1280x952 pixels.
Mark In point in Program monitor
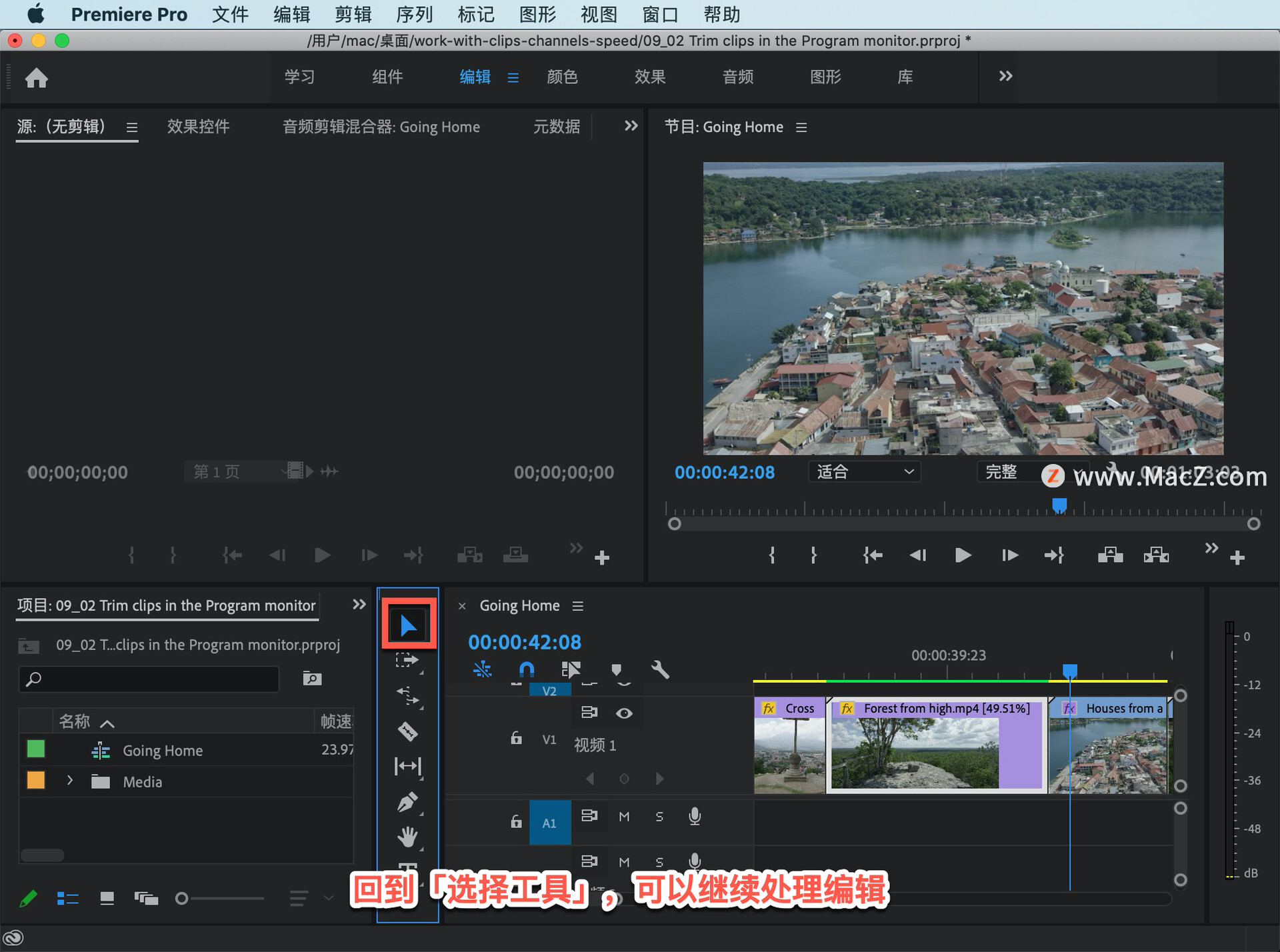(772, 555)
